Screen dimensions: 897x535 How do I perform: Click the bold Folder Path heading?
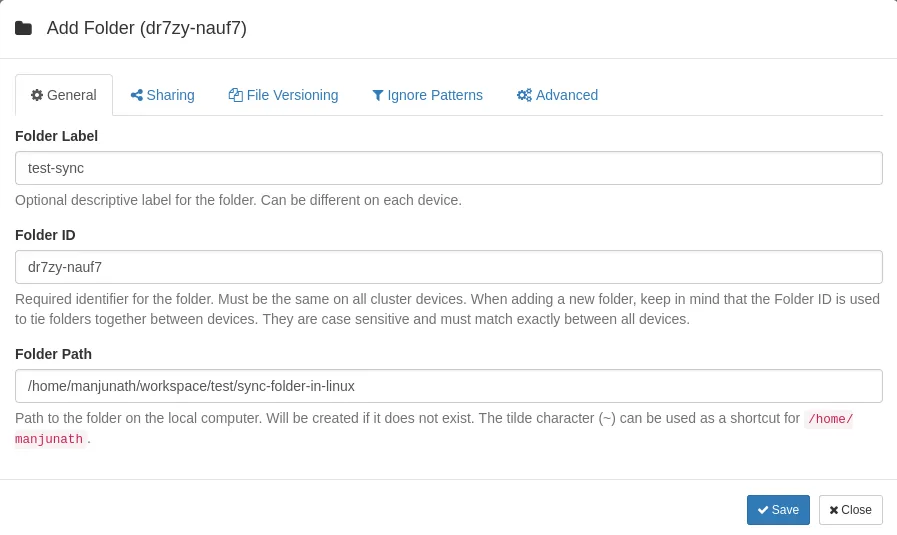point(53,354)
